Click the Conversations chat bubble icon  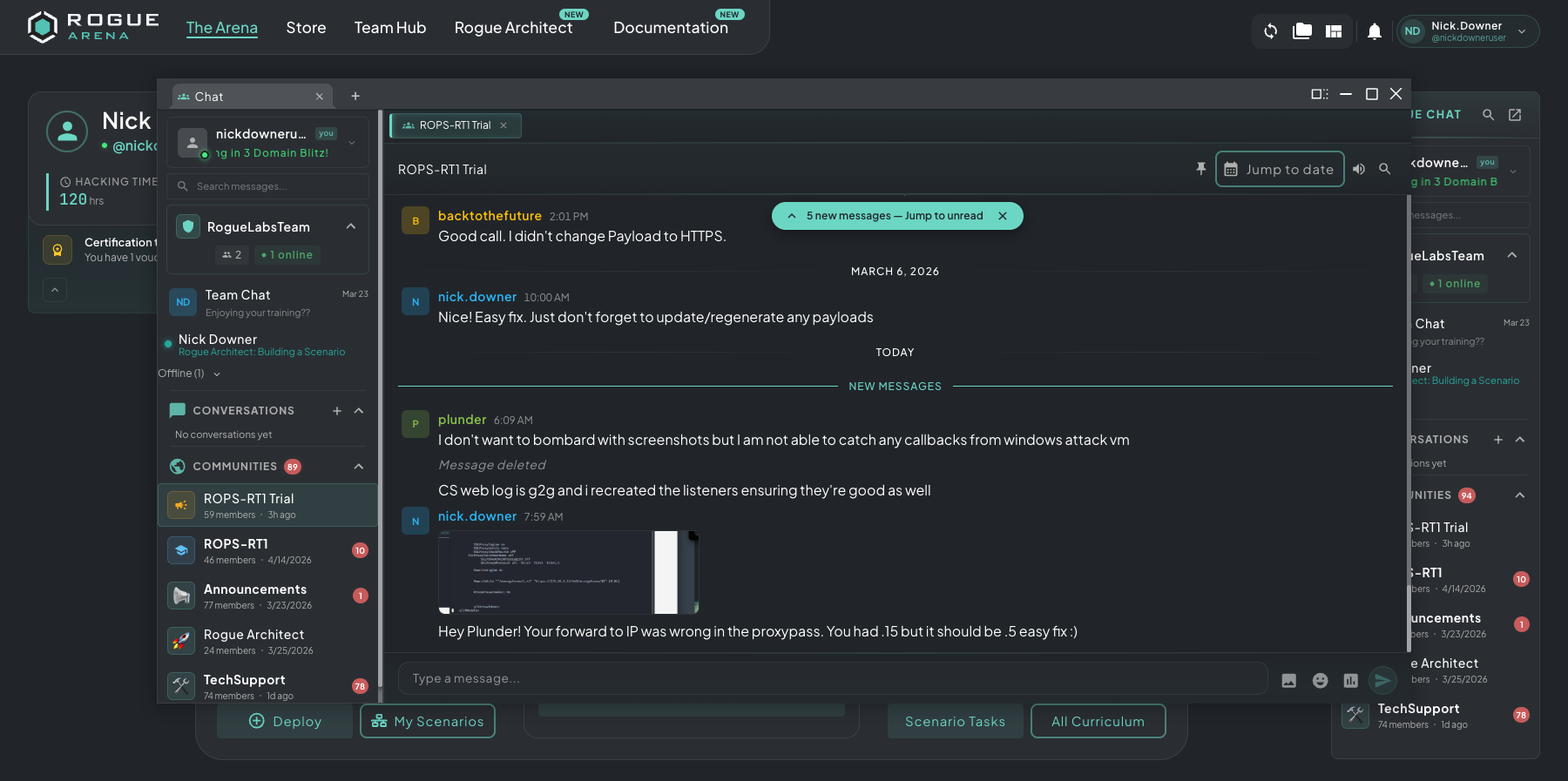pos(178,410)
